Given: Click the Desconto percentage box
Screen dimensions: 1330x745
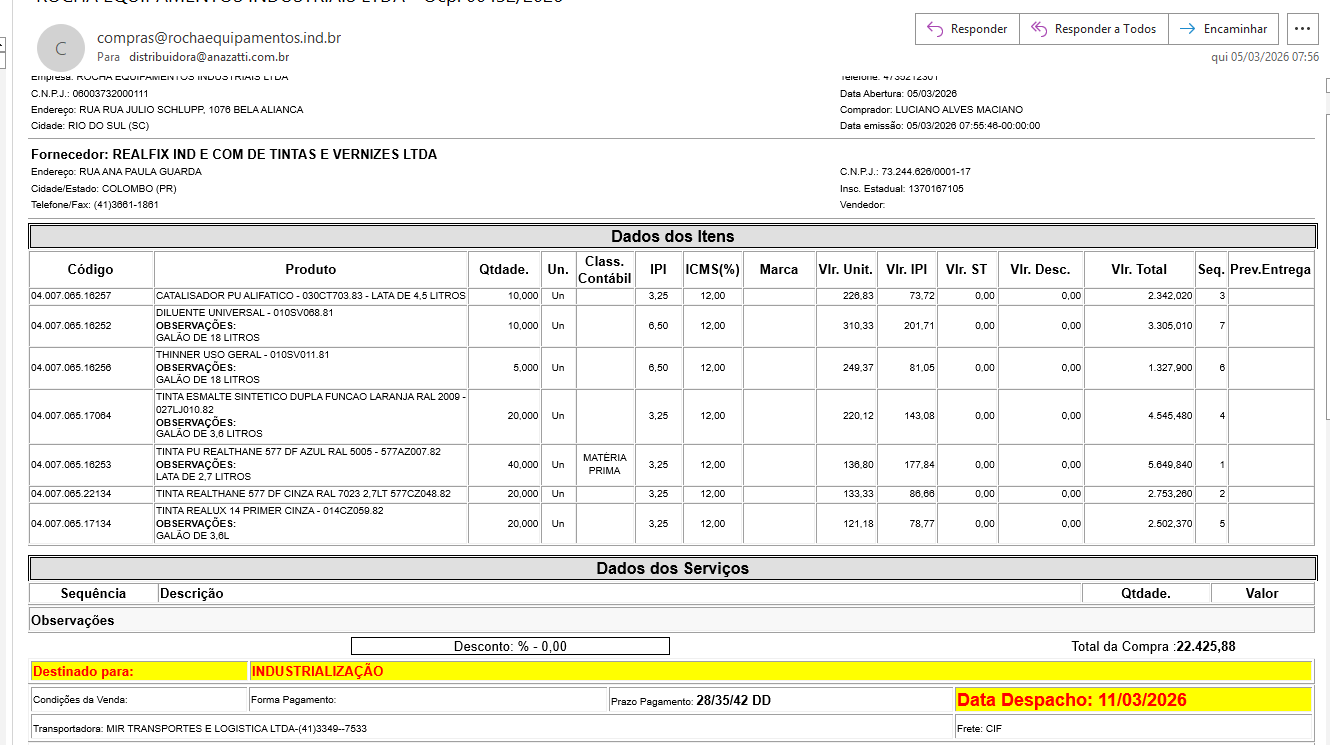Looking at the screenshot, I should click(x=510, y=646).
